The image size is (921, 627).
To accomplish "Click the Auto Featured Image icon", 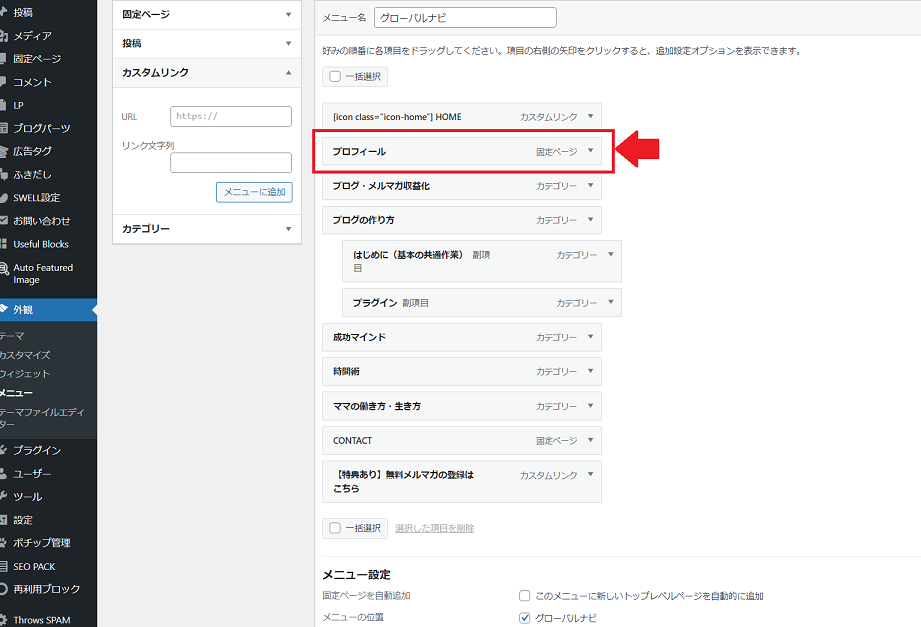I will point(4,268).
